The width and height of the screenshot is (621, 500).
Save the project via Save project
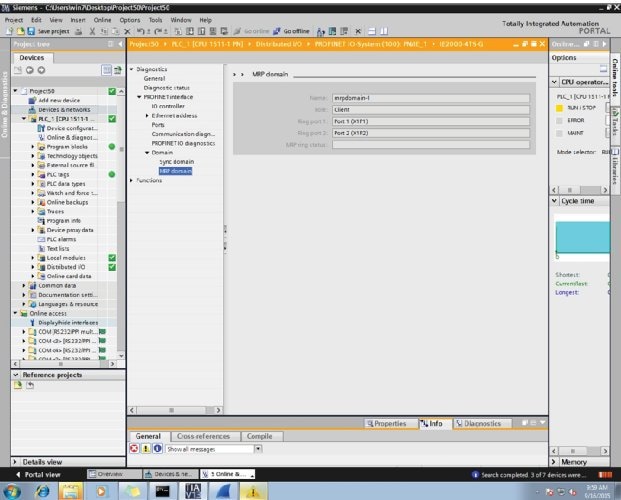pyautogui.click(x=48, y=31)
